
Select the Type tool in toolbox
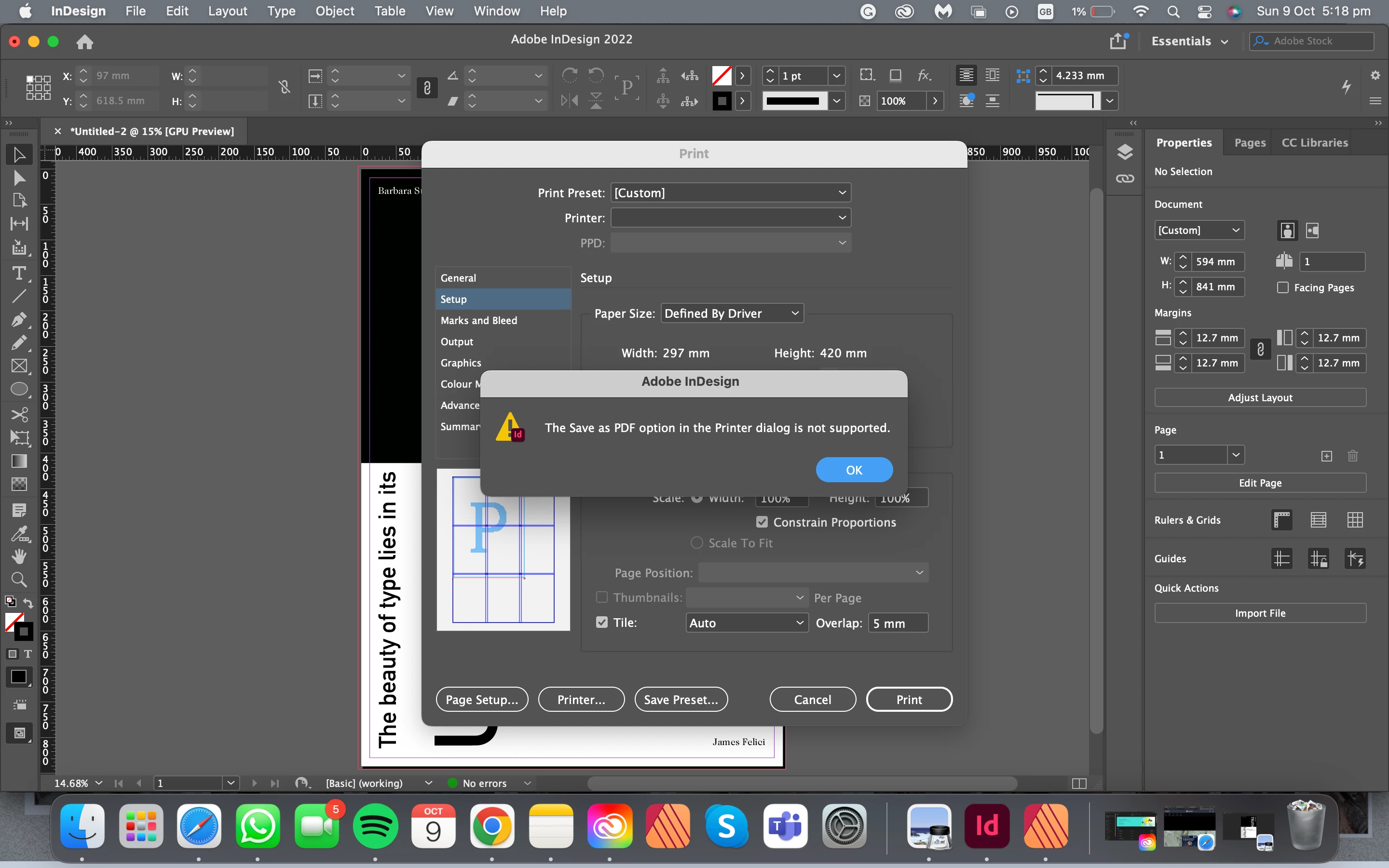tap(19, 273)
